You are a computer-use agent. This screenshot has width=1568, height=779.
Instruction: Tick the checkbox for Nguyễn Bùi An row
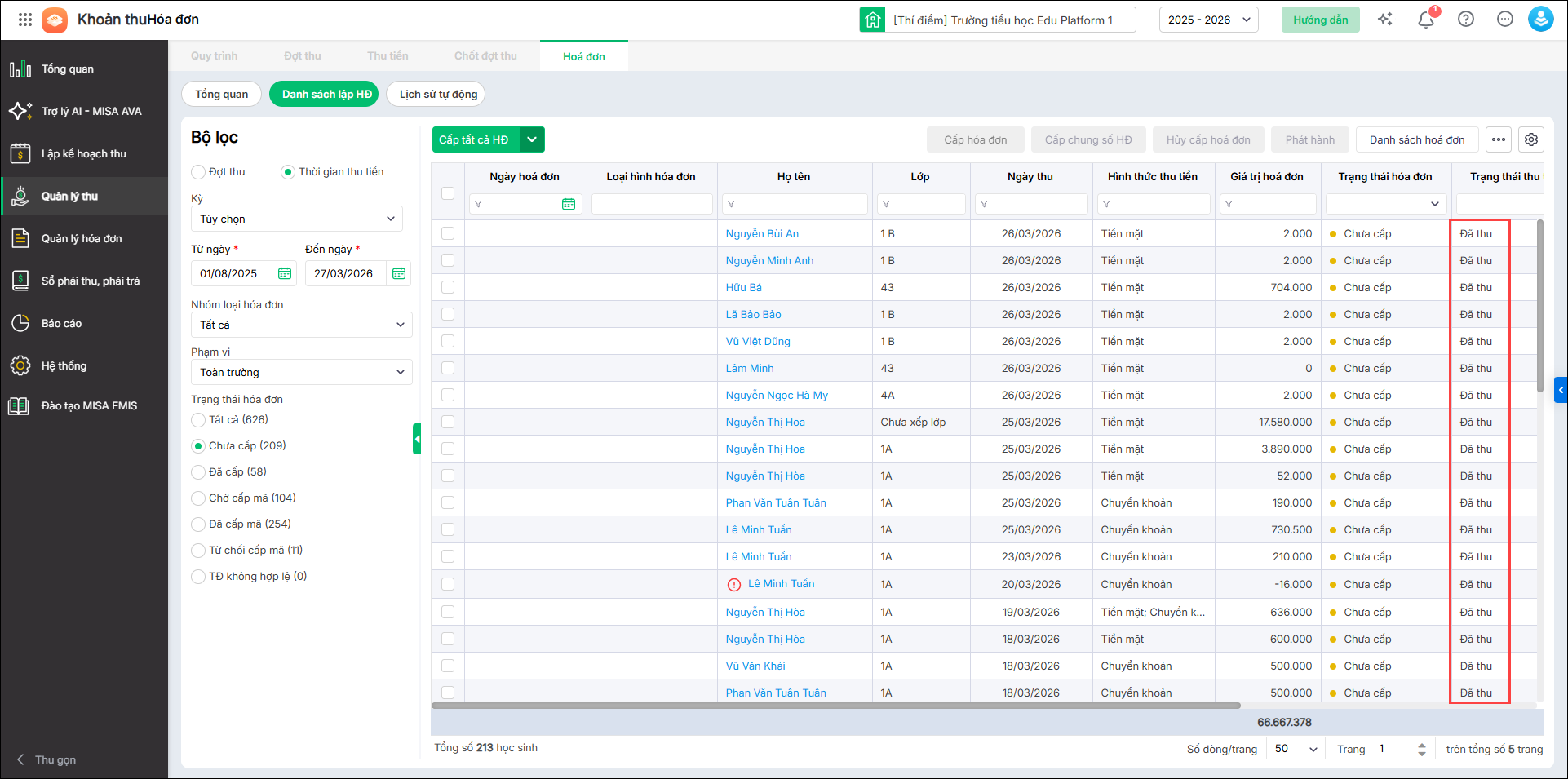point(448,233)
